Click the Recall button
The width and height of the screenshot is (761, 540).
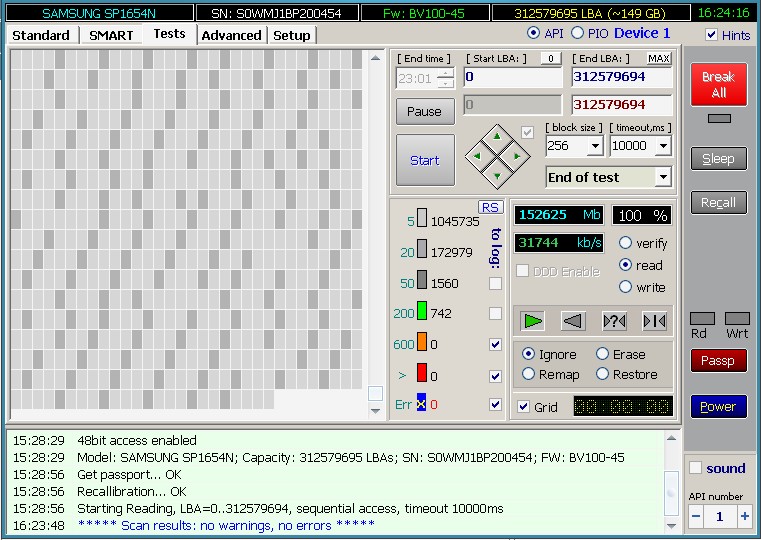[719, 202]
